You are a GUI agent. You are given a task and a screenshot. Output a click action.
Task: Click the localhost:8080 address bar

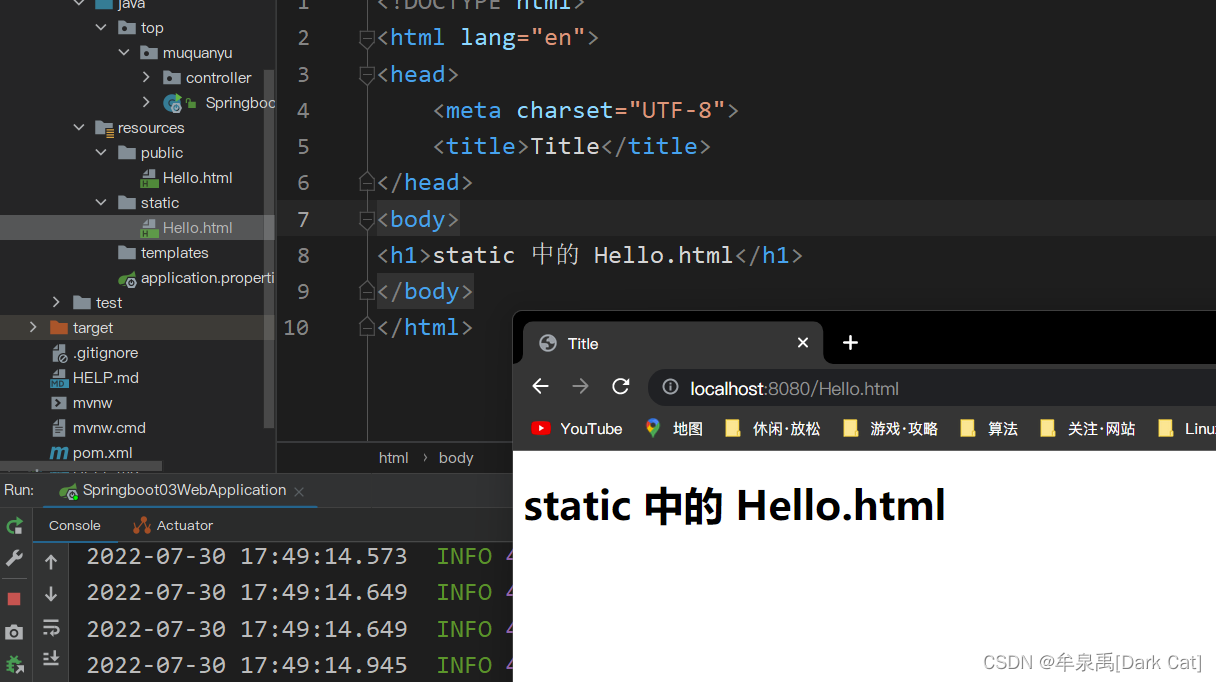tap(850, 388)
